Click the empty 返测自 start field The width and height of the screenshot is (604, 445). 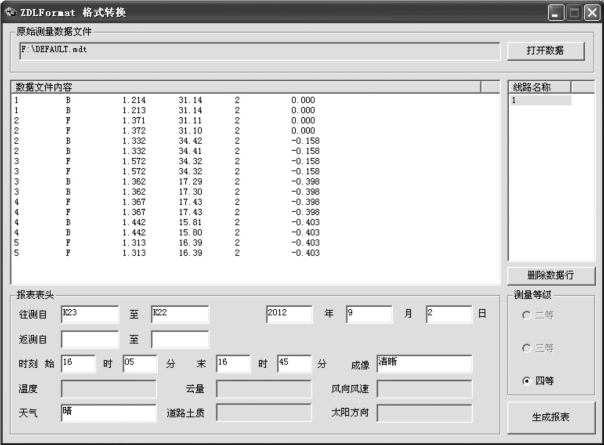pyautogui.click(x=90, y=339)
